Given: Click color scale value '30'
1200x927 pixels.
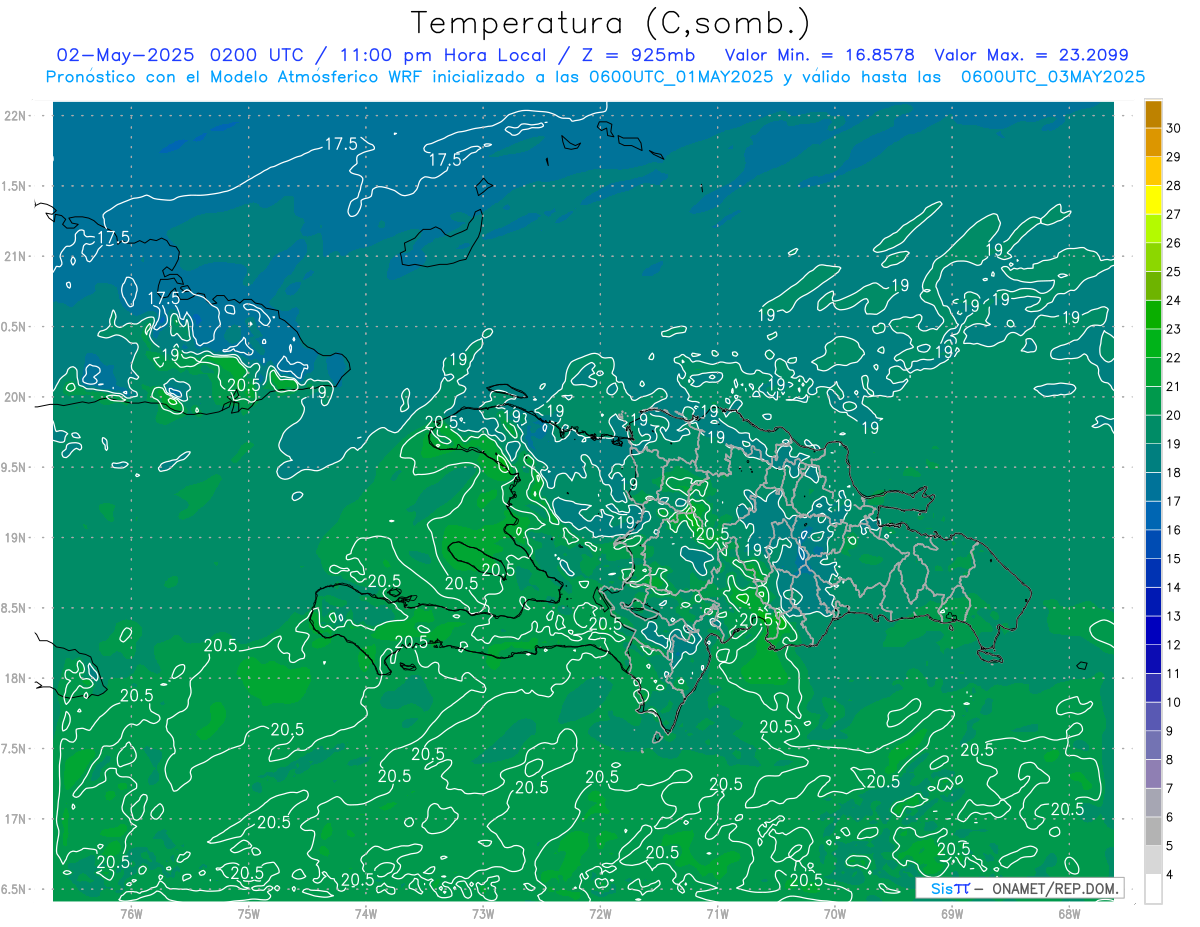Looking at the screenshot, I should click(1174, 128).
